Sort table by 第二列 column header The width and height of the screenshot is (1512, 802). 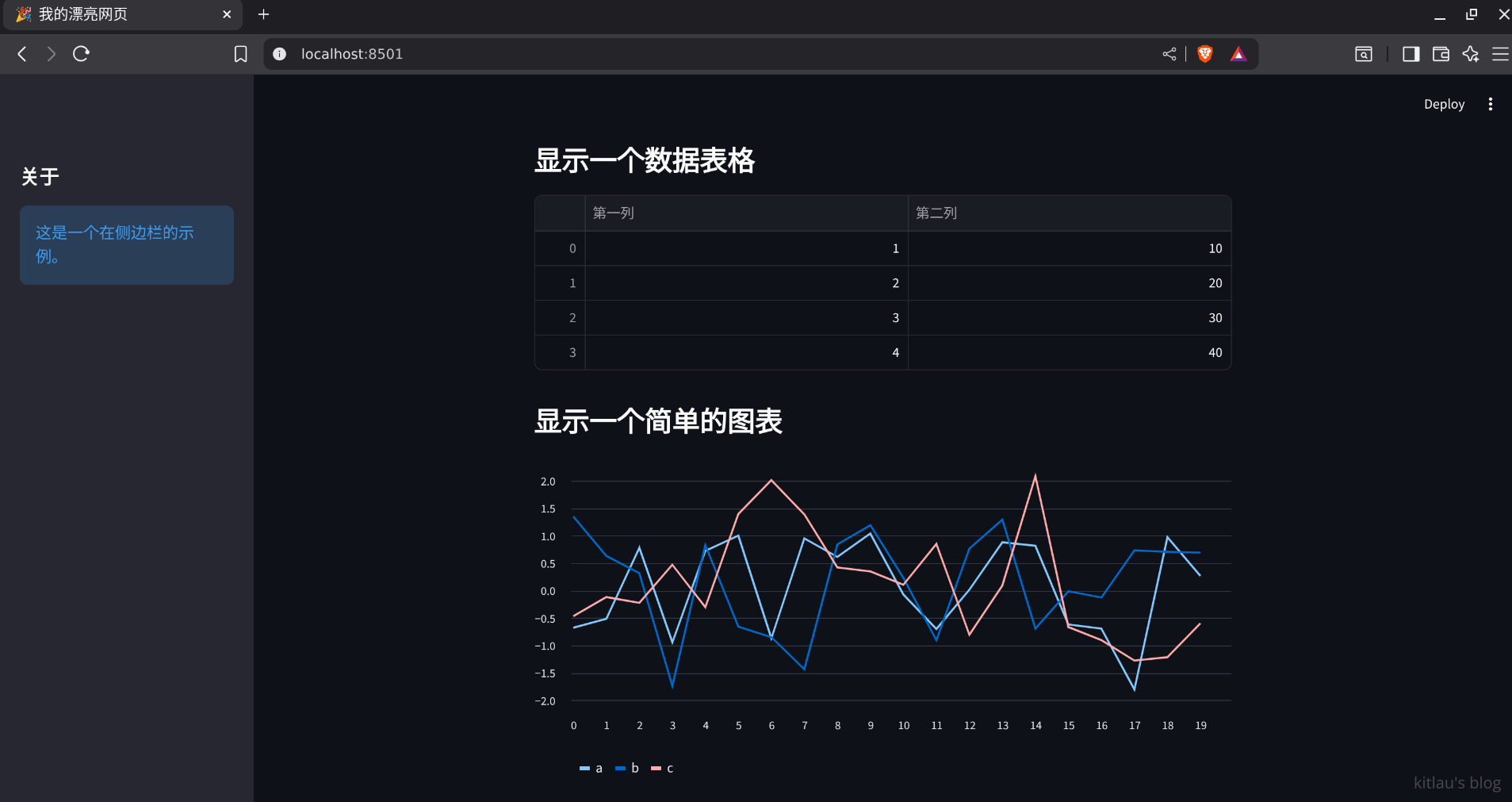(x=1068, y=213)
